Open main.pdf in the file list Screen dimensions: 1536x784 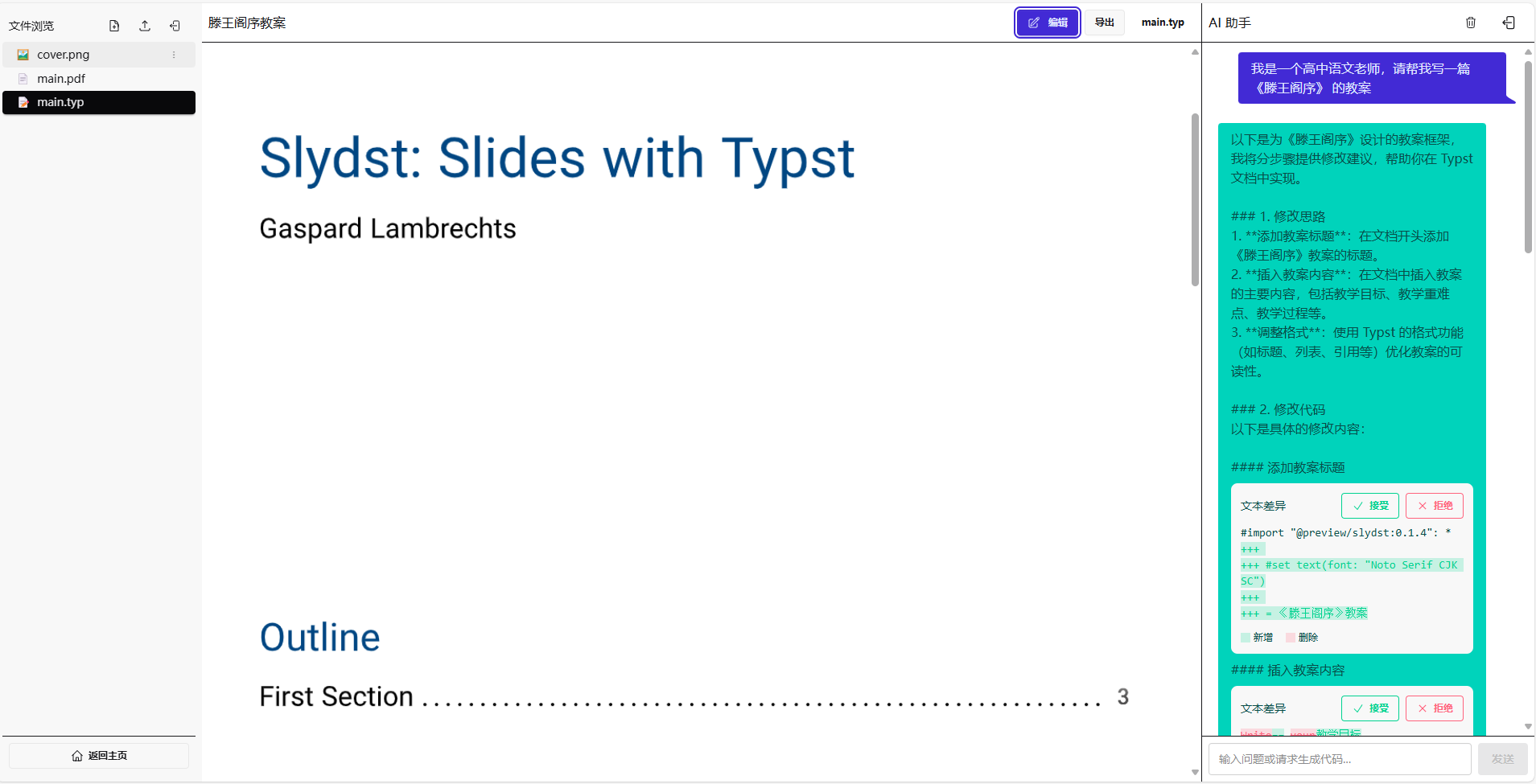(x=61, y=79)
